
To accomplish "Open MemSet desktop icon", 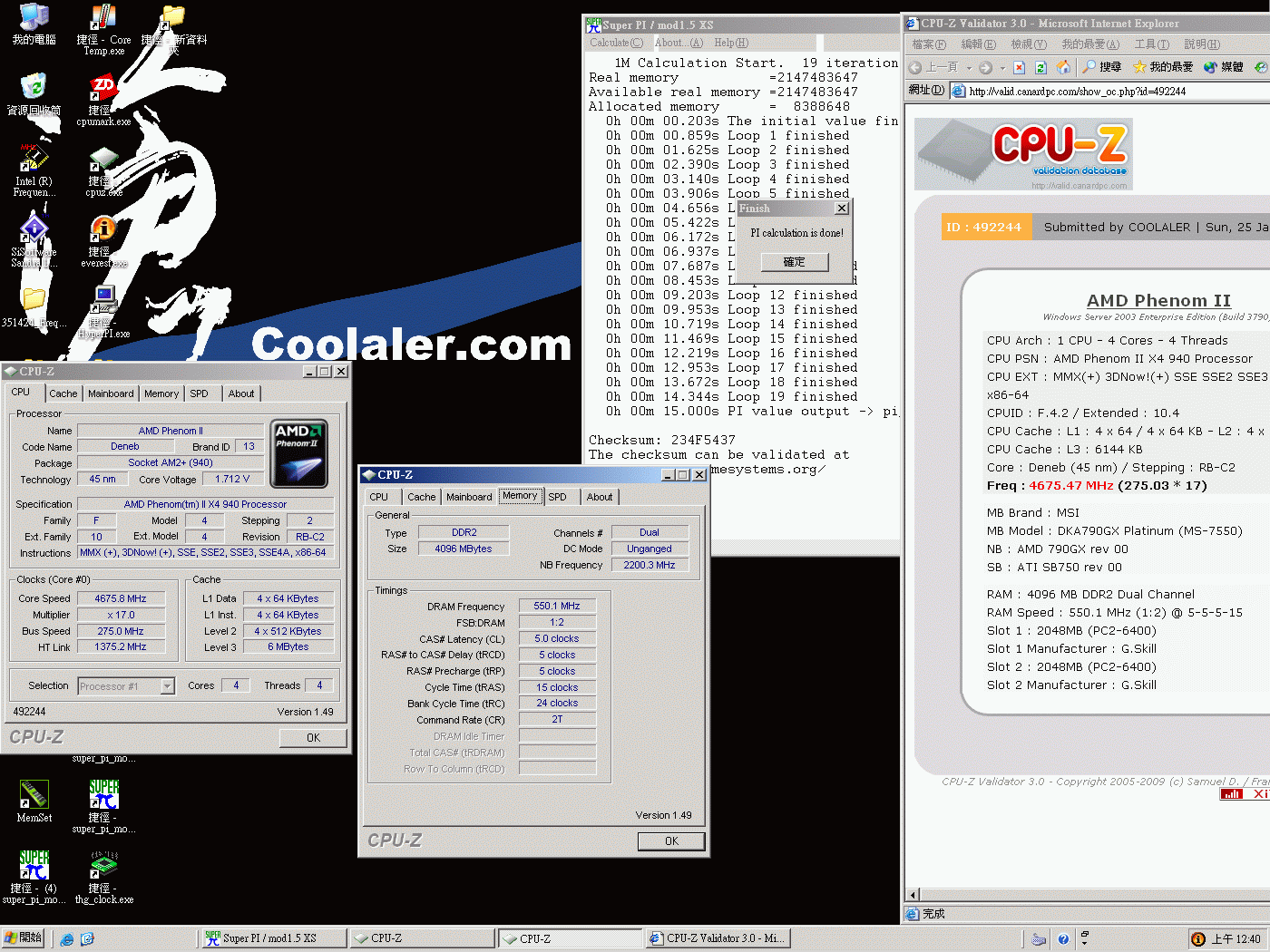I will pos(34,801).
